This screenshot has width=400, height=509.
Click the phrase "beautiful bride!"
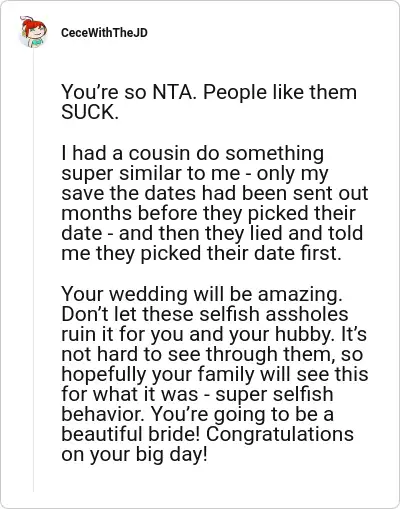coord(130,434)
